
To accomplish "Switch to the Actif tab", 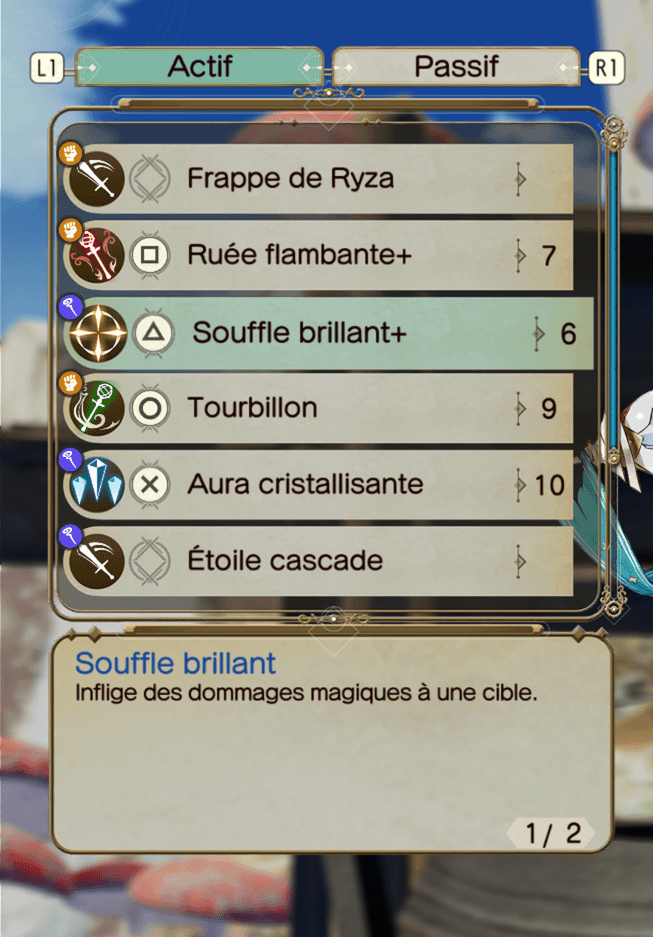I will click(200, 66).
